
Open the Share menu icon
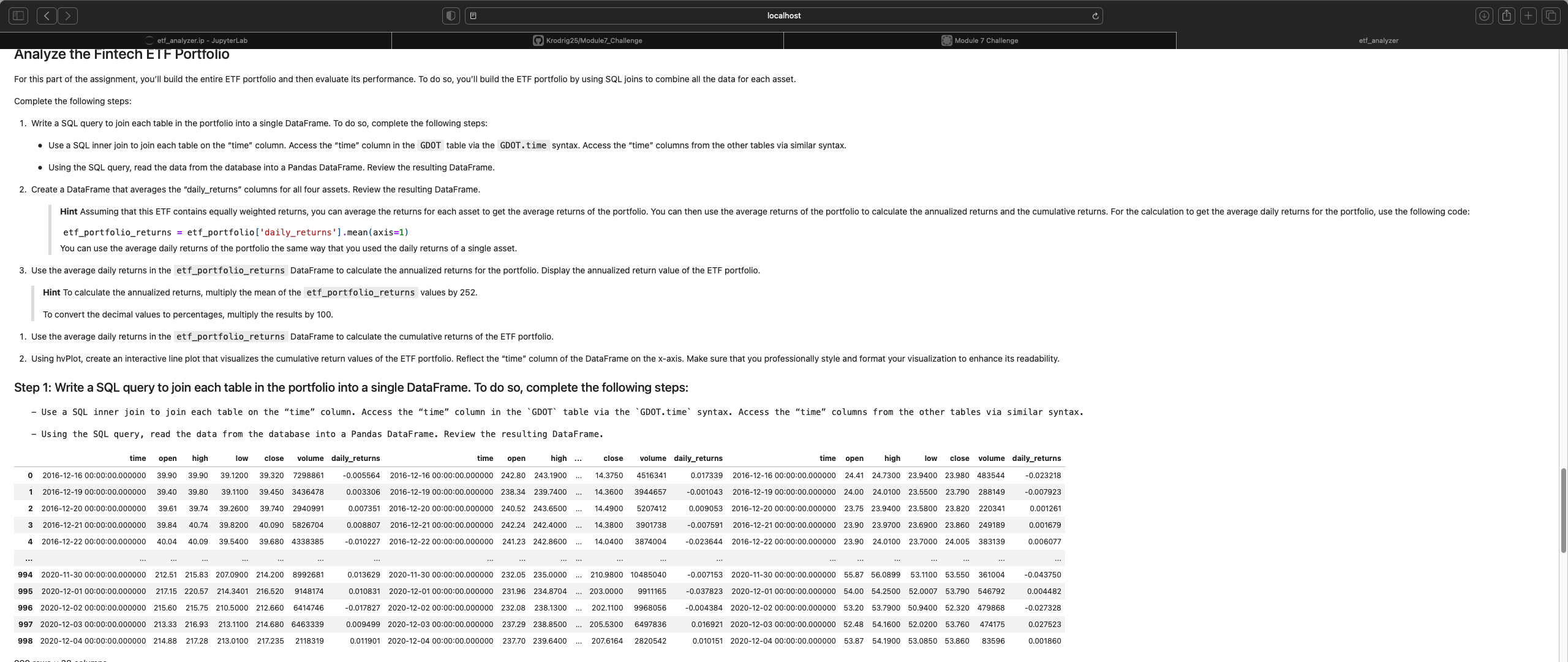coord(1506,15)
